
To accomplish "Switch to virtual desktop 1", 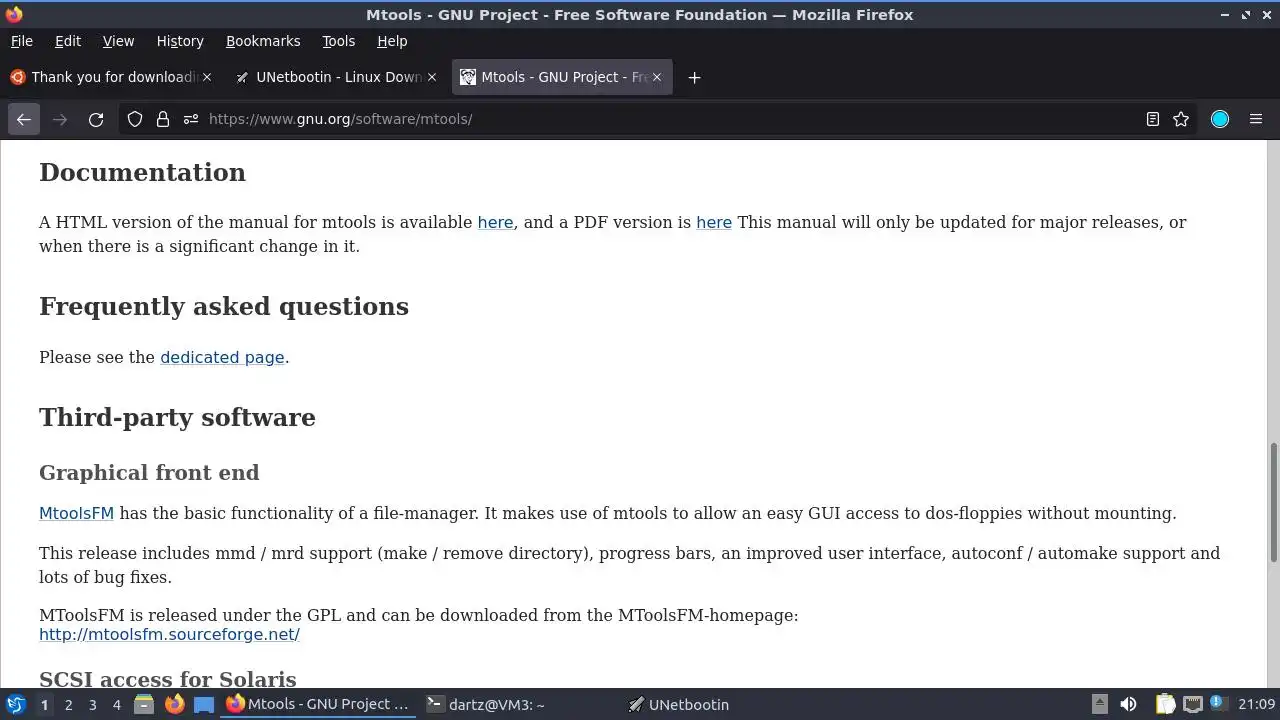I will pyautogui.click(x=44, y=704).
